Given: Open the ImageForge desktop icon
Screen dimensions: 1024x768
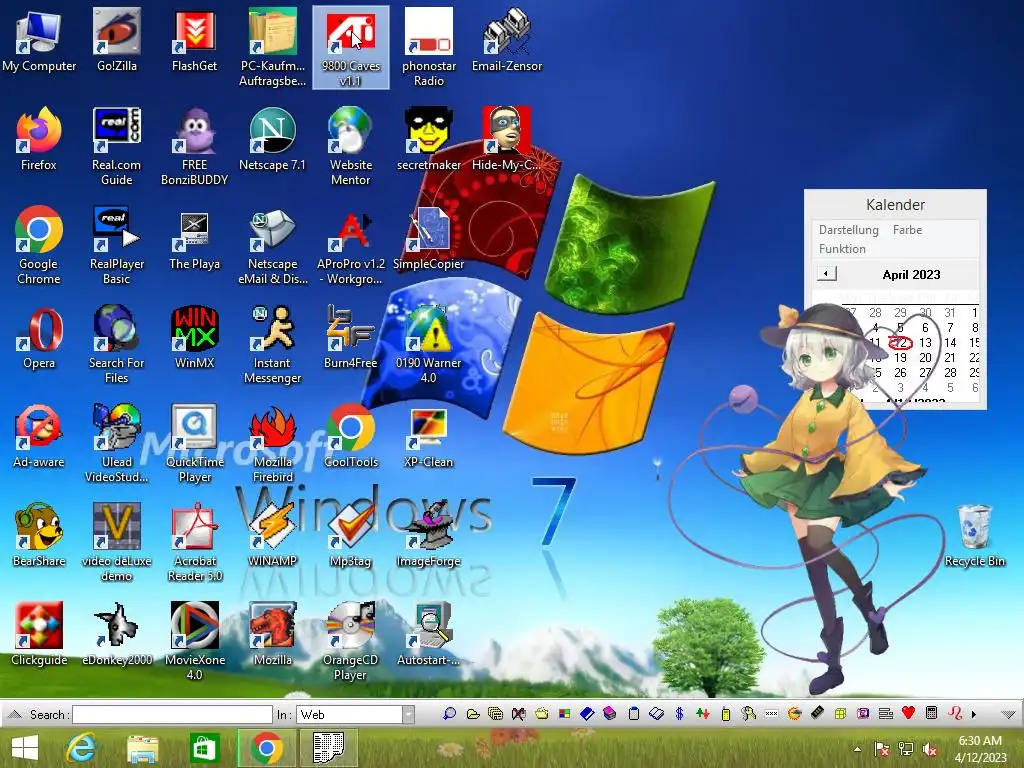Looking at the screenshot, I should [x=428, y=535].
